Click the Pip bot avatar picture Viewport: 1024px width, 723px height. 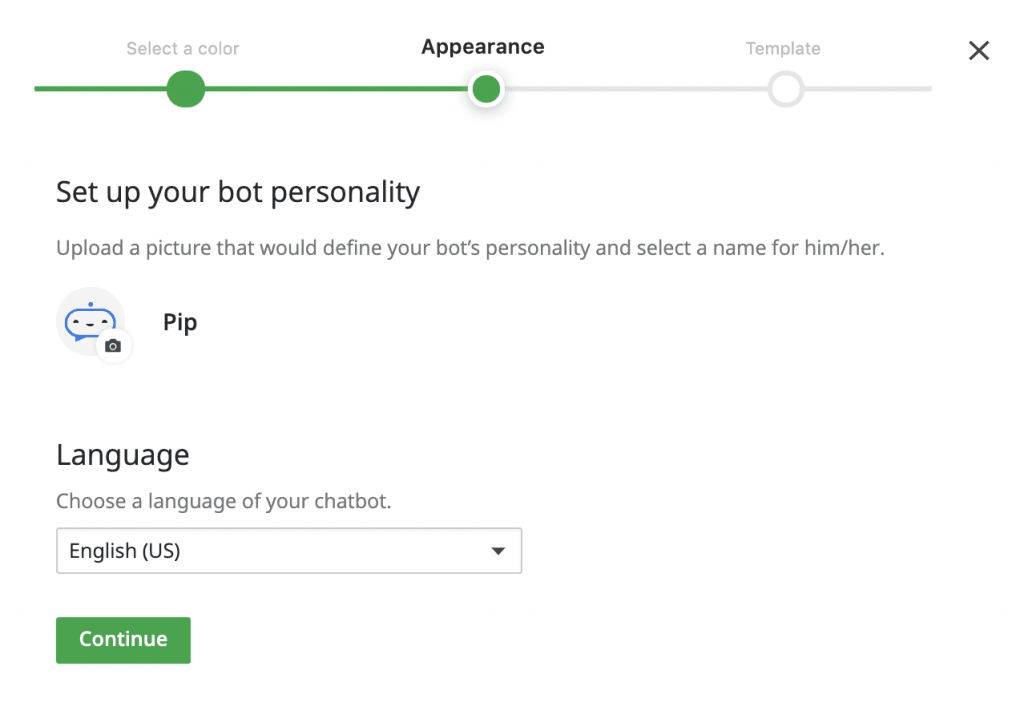click(x=89, y=320)
